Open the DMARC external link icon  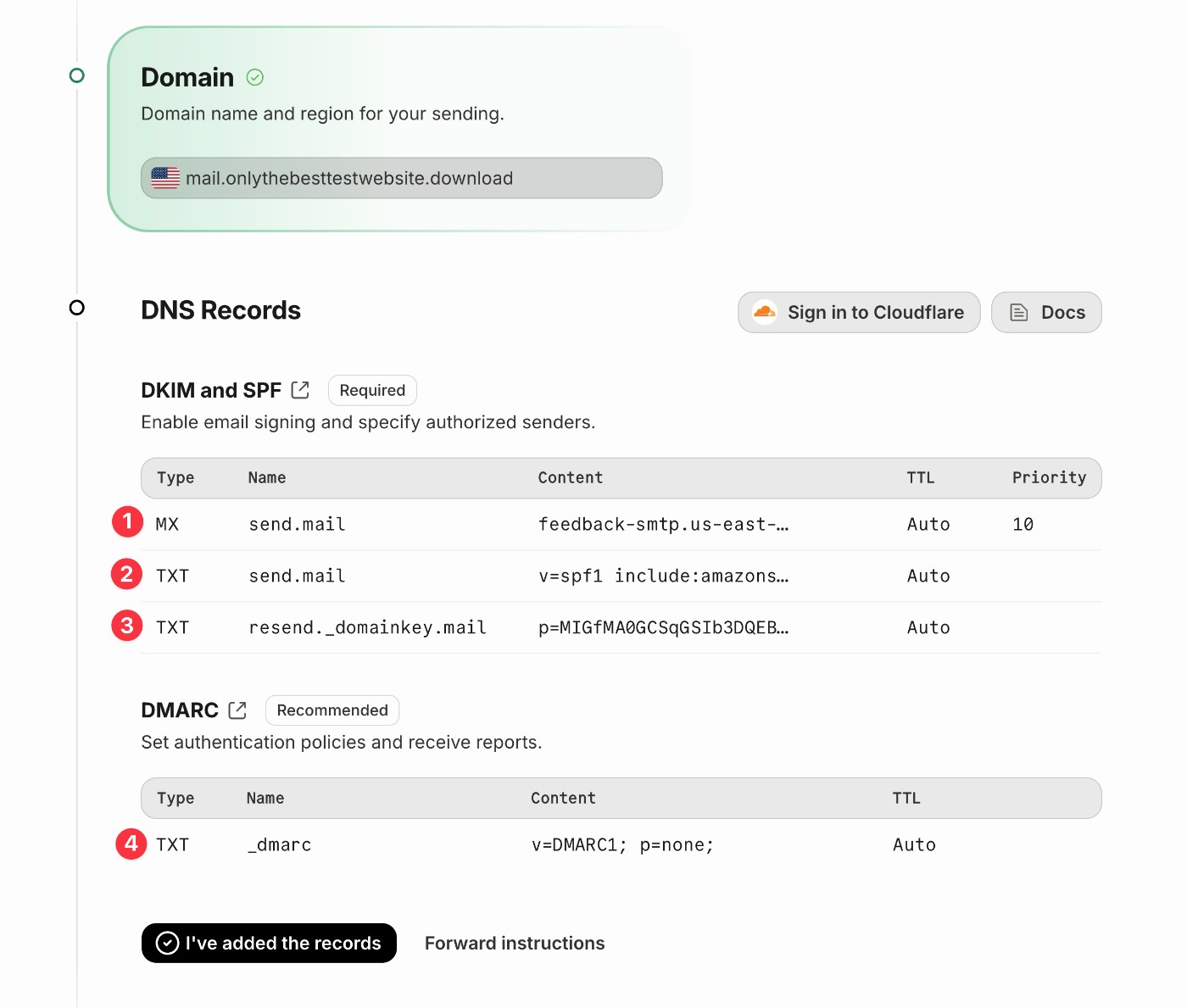pyautogui.click(x=237, y=710)
